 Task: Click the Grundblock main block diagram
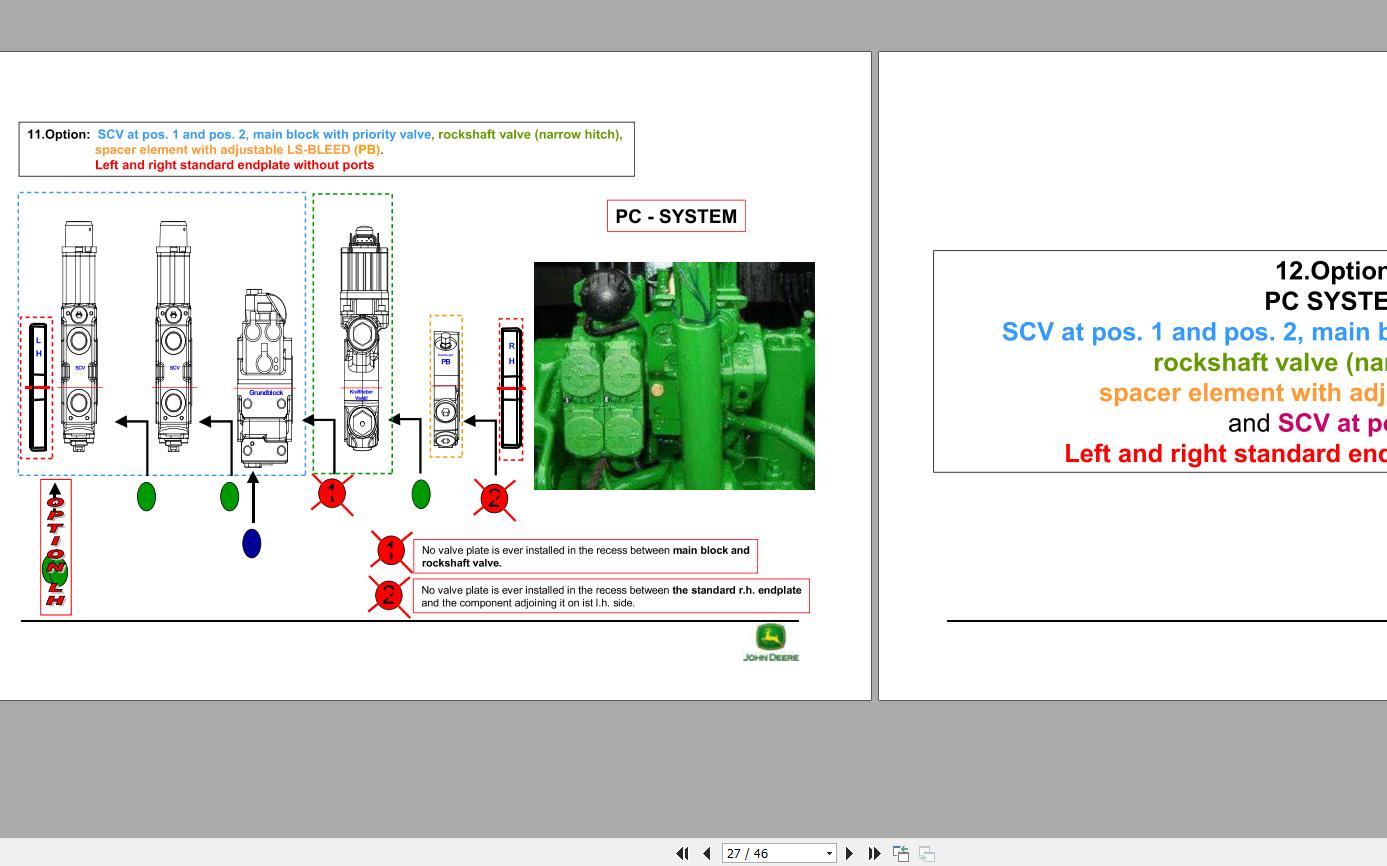(265, 378)
